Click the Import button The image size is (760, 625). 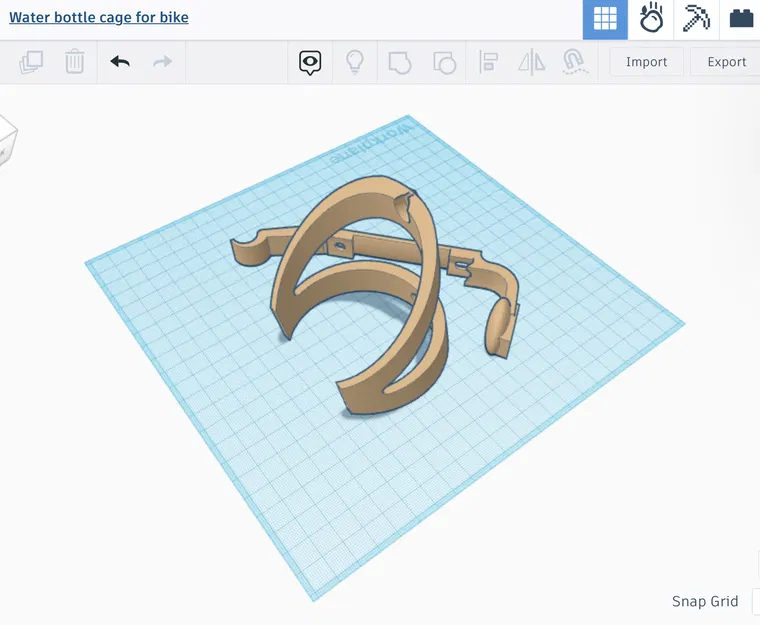pyautogui.click(x=647, y=62)
